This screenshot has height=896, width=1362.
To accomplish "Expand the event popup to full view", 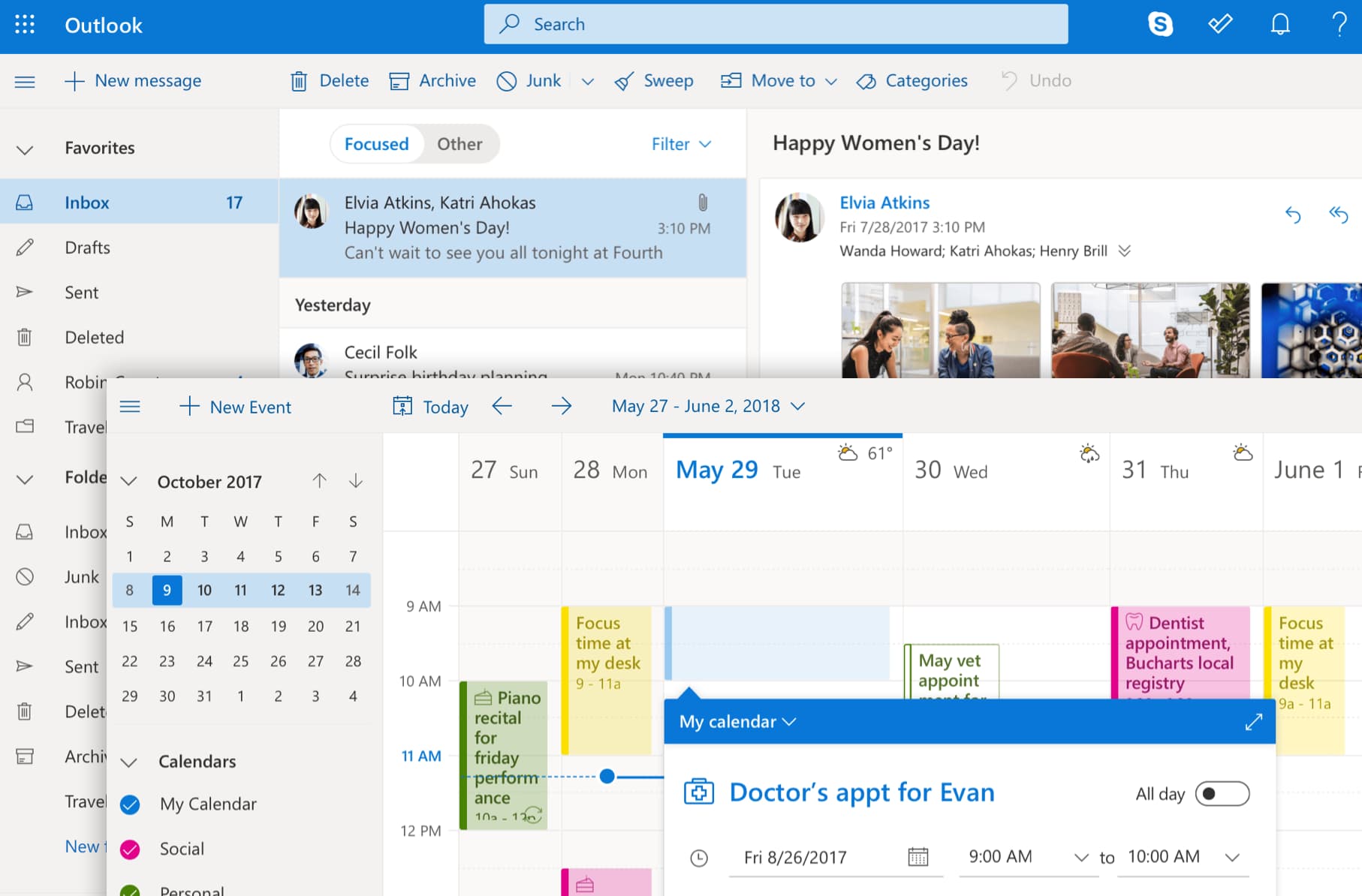I will click(1253, 722).
